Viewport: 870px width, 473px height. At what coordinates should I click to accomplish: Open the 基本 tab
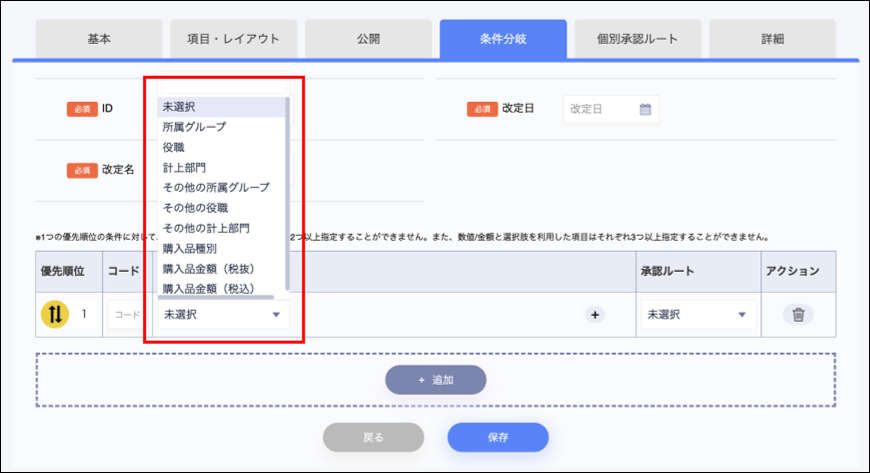pos(99,39)
